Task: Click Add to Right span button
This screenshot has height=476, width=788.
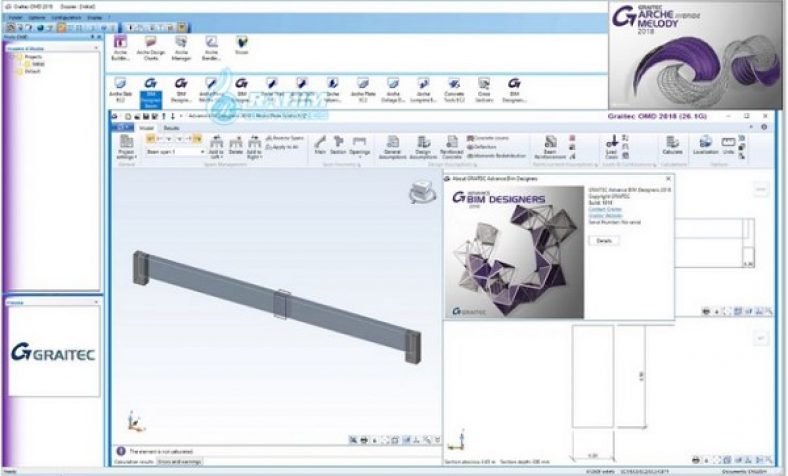Action: (254, 147)
